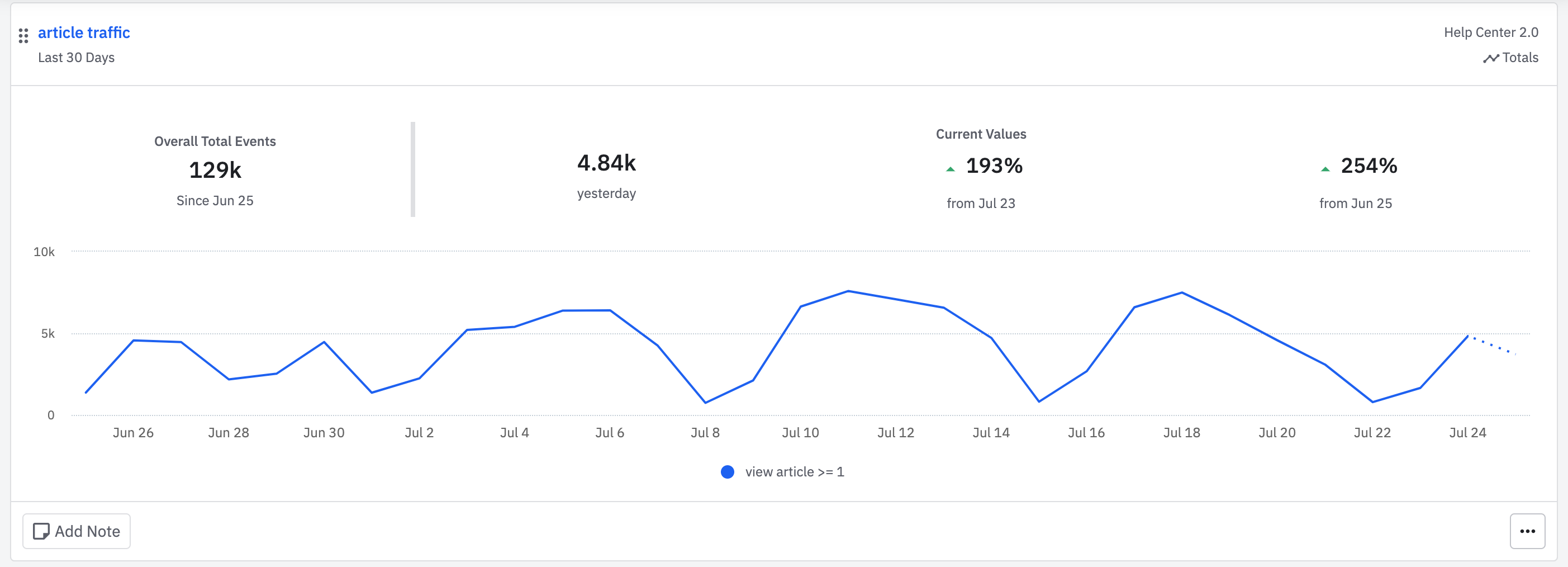Open the Last 30 Days date selector
Viewport: 1568px width, 567px height.
76,57
